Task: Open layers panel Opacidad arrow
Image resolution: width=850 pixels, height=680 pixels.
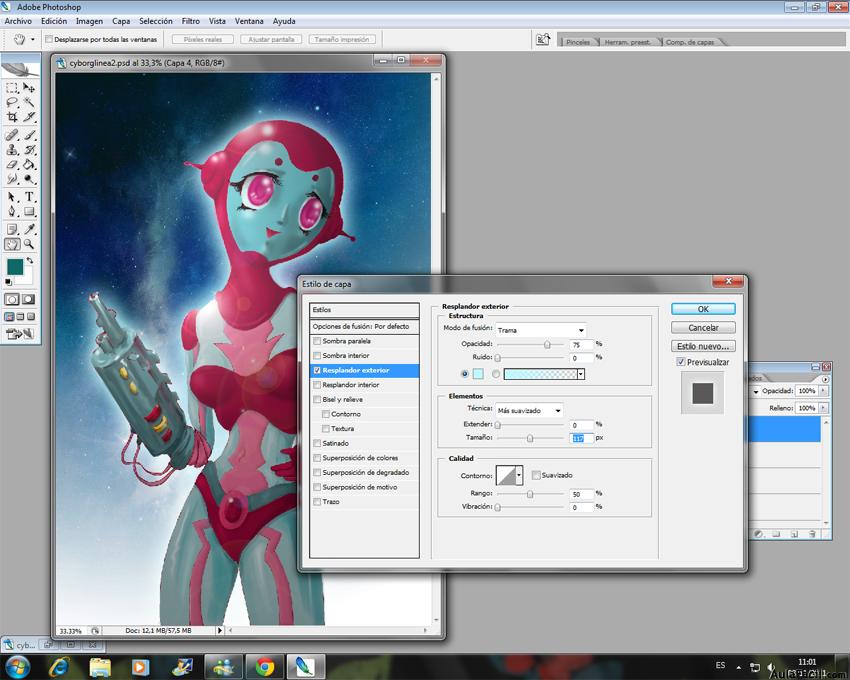Action: click(x=823, y=390)
